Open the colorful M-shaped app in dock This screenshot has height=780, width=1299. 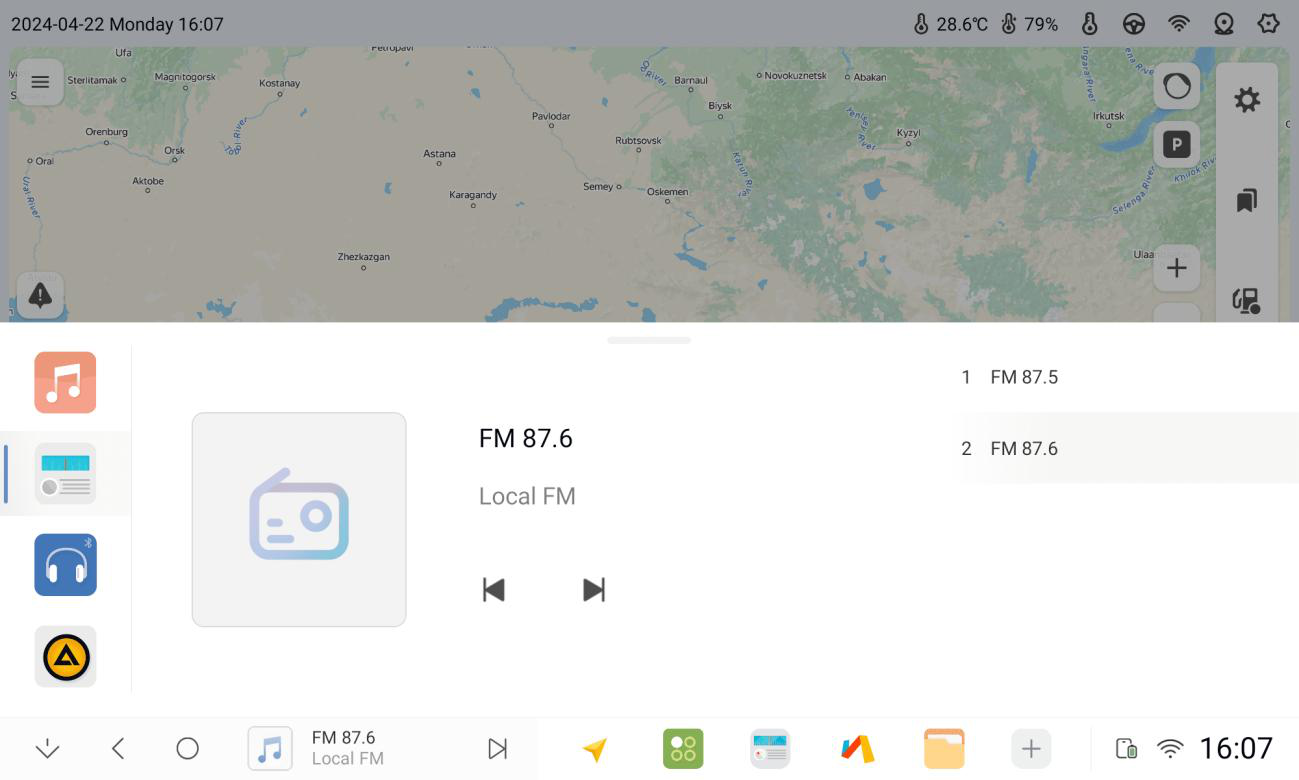[857, 749]
